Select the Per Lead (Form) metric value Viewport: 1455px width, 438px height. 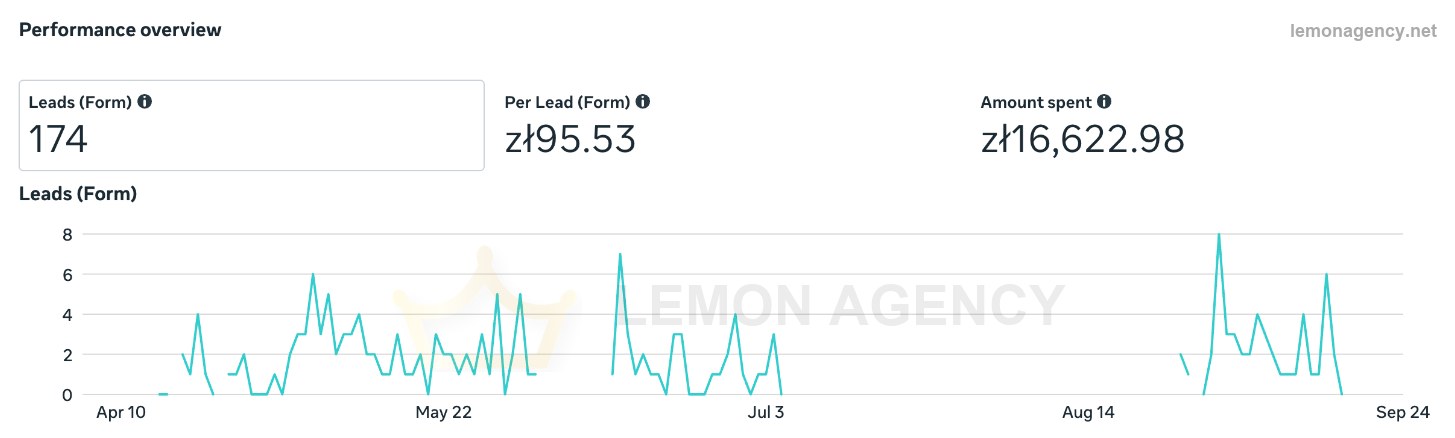point(572,139)
